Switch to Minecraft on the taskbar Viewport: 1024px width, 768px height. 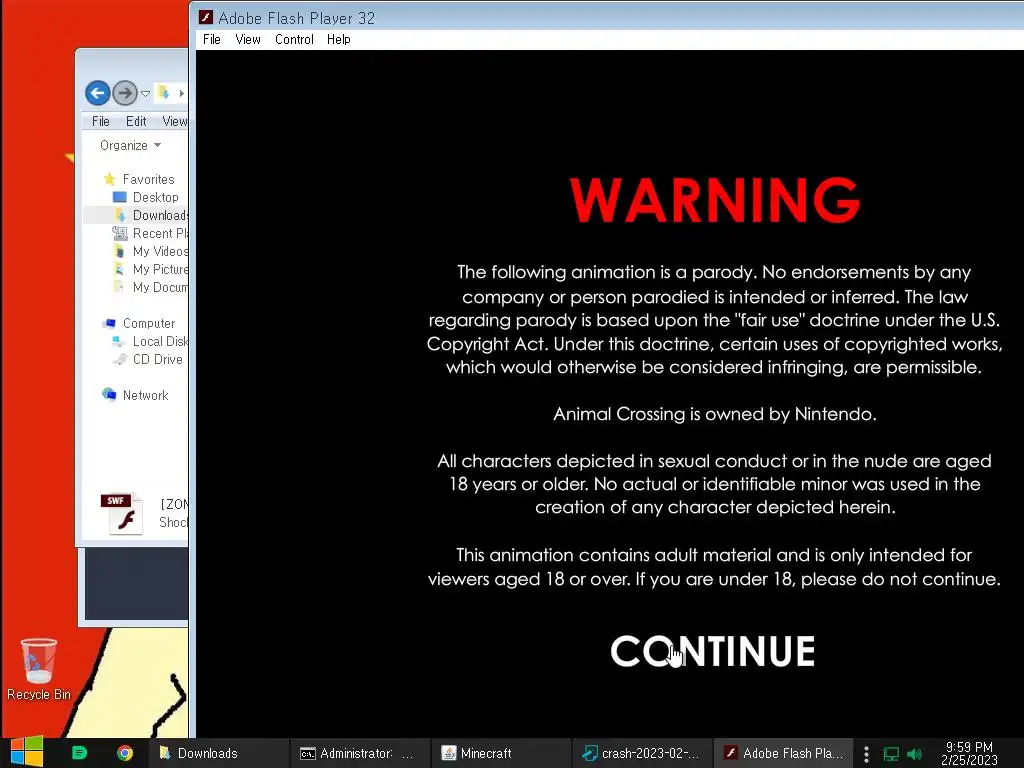(500, 753)
